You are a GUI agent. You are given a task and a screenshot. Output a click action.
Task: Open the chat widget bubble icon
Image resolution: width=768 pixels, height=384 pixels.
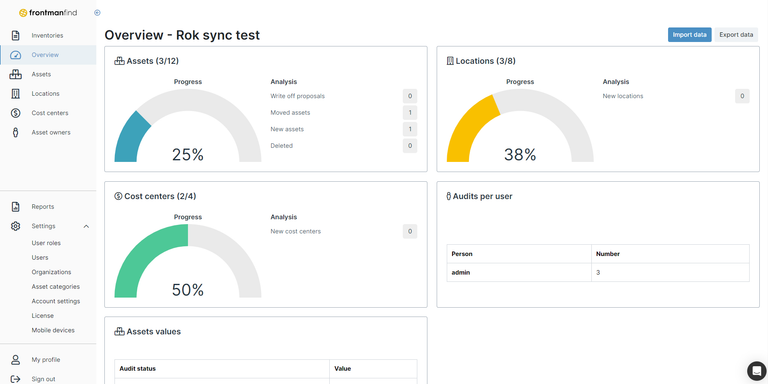click(756, 370)
